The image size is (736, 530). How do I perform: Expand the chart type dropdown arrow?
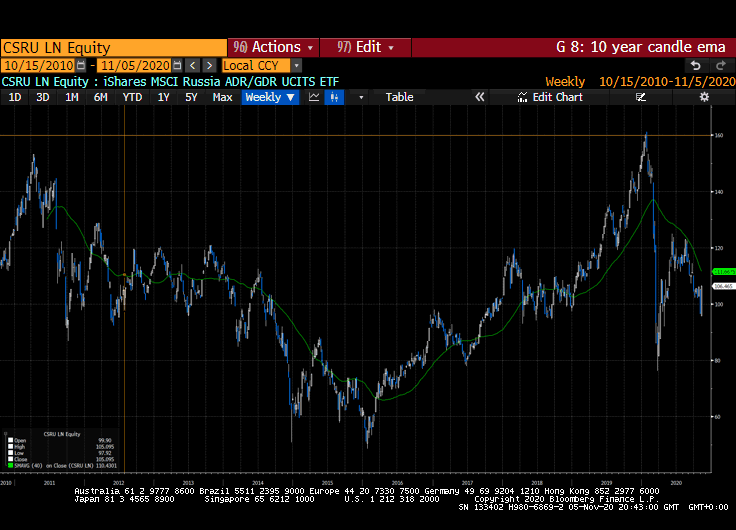pyautogui.click(x=361, y=97)
